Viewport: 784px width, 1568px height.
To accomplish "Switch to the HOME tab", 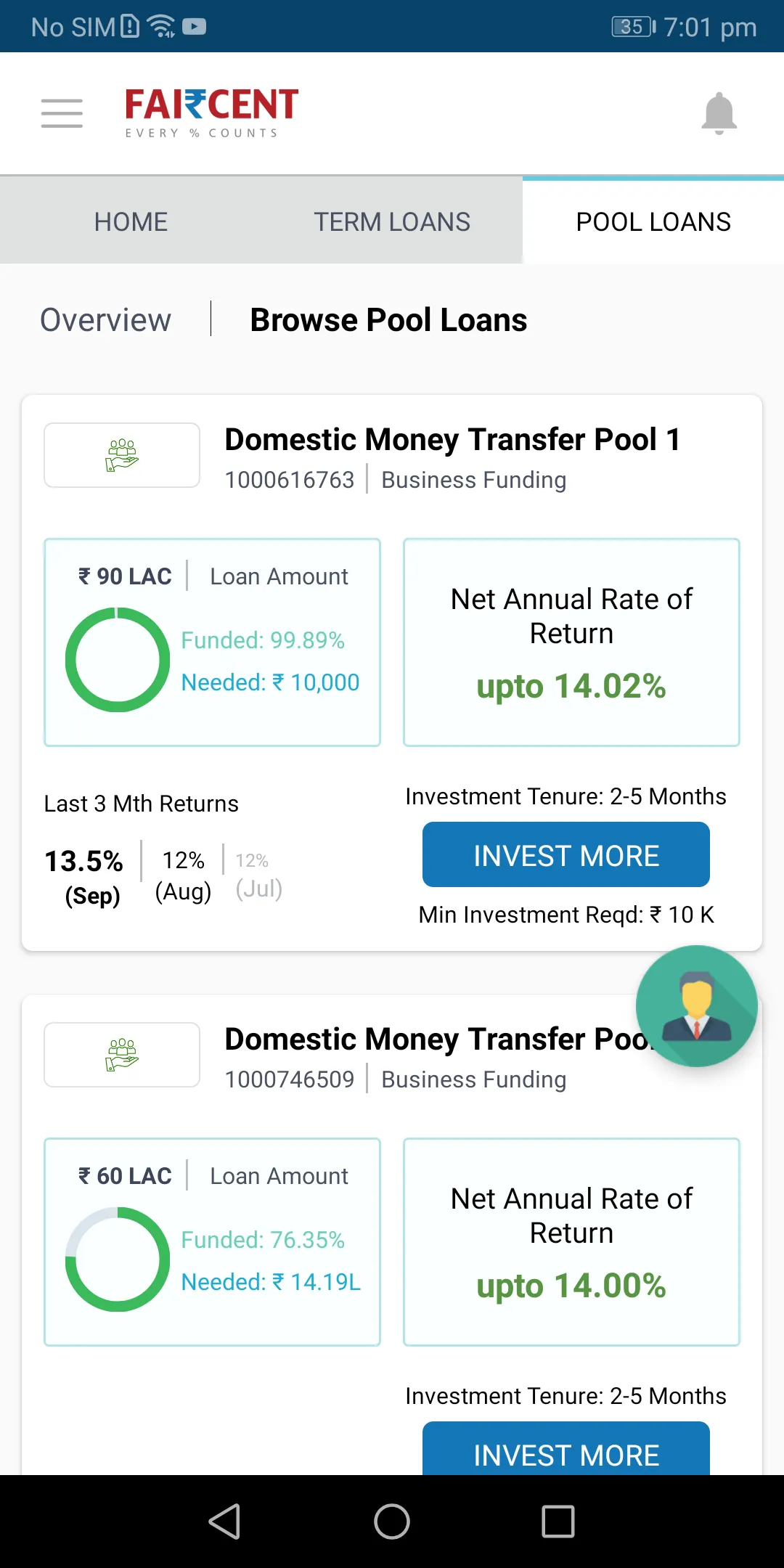I will (131, 221).
